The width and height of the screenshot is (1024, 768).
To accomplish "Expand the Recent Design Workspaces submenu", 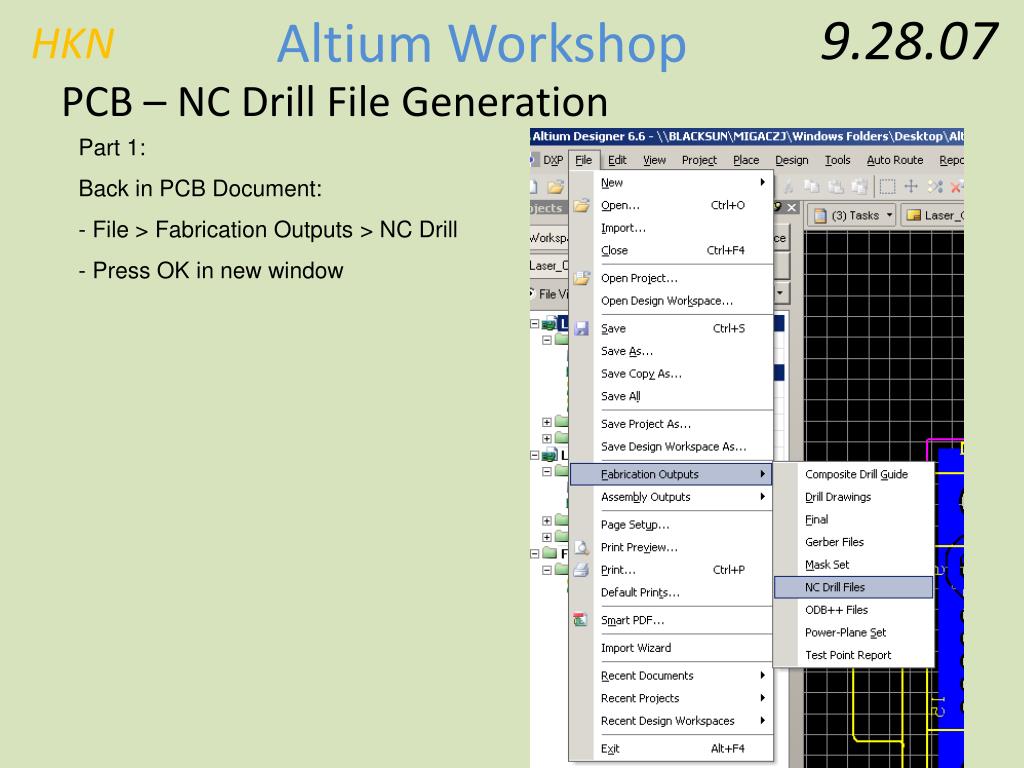I will (x=672, y=721).
